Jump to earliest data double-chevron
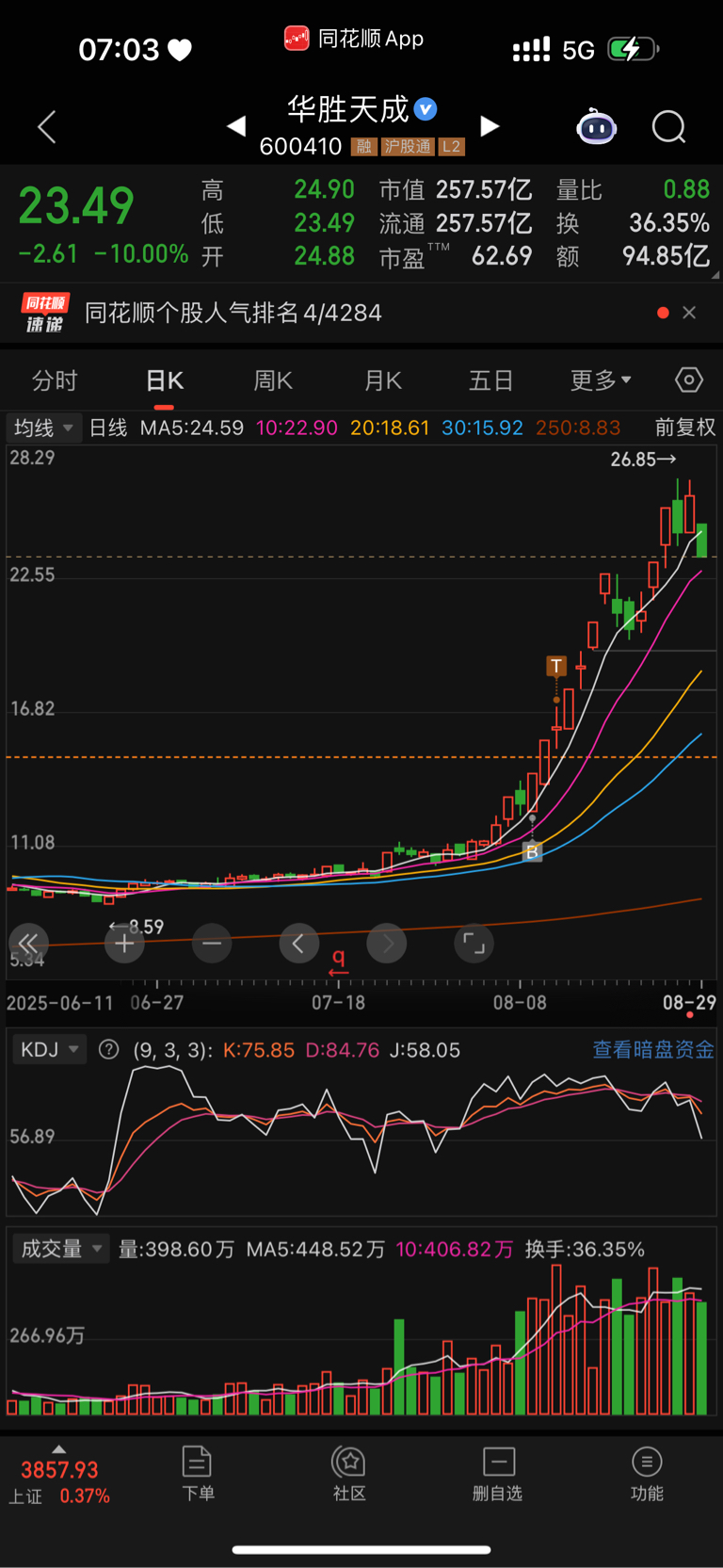The image size is (723, 1568). pos(28,943)
